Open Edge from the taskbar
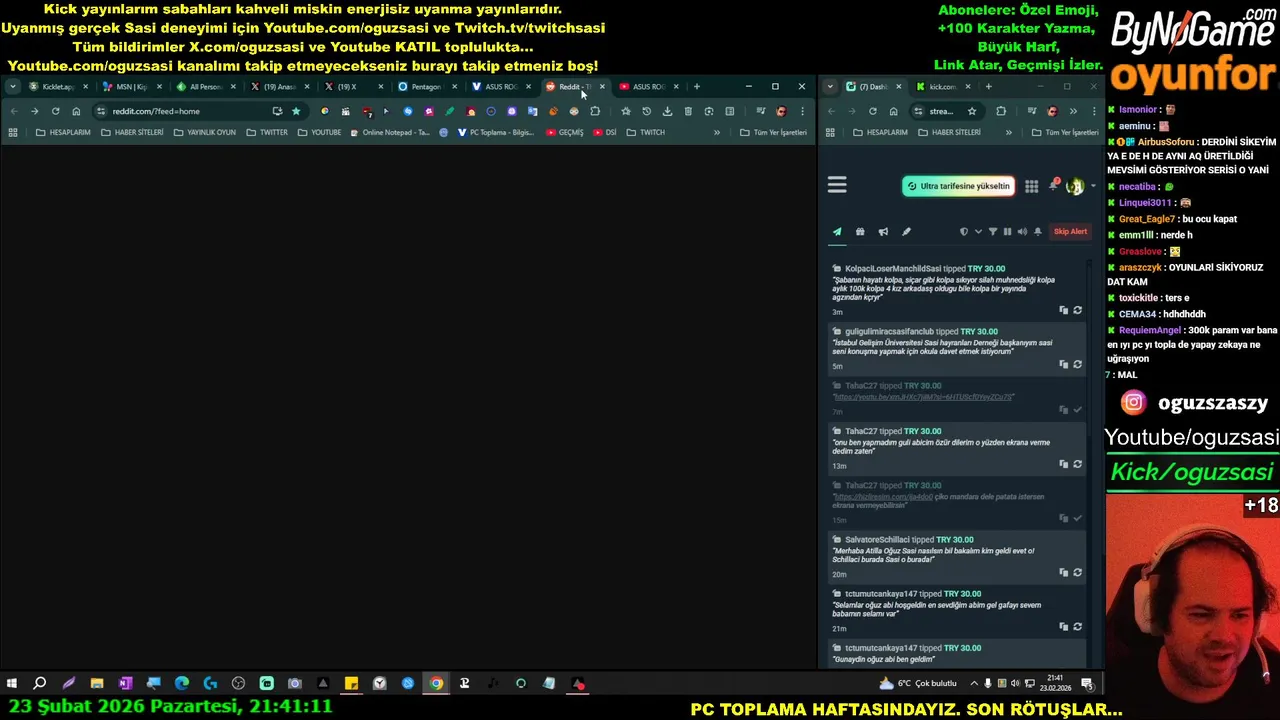The width and height of the screenshot is (1280, 720). (x=182, y=684)
